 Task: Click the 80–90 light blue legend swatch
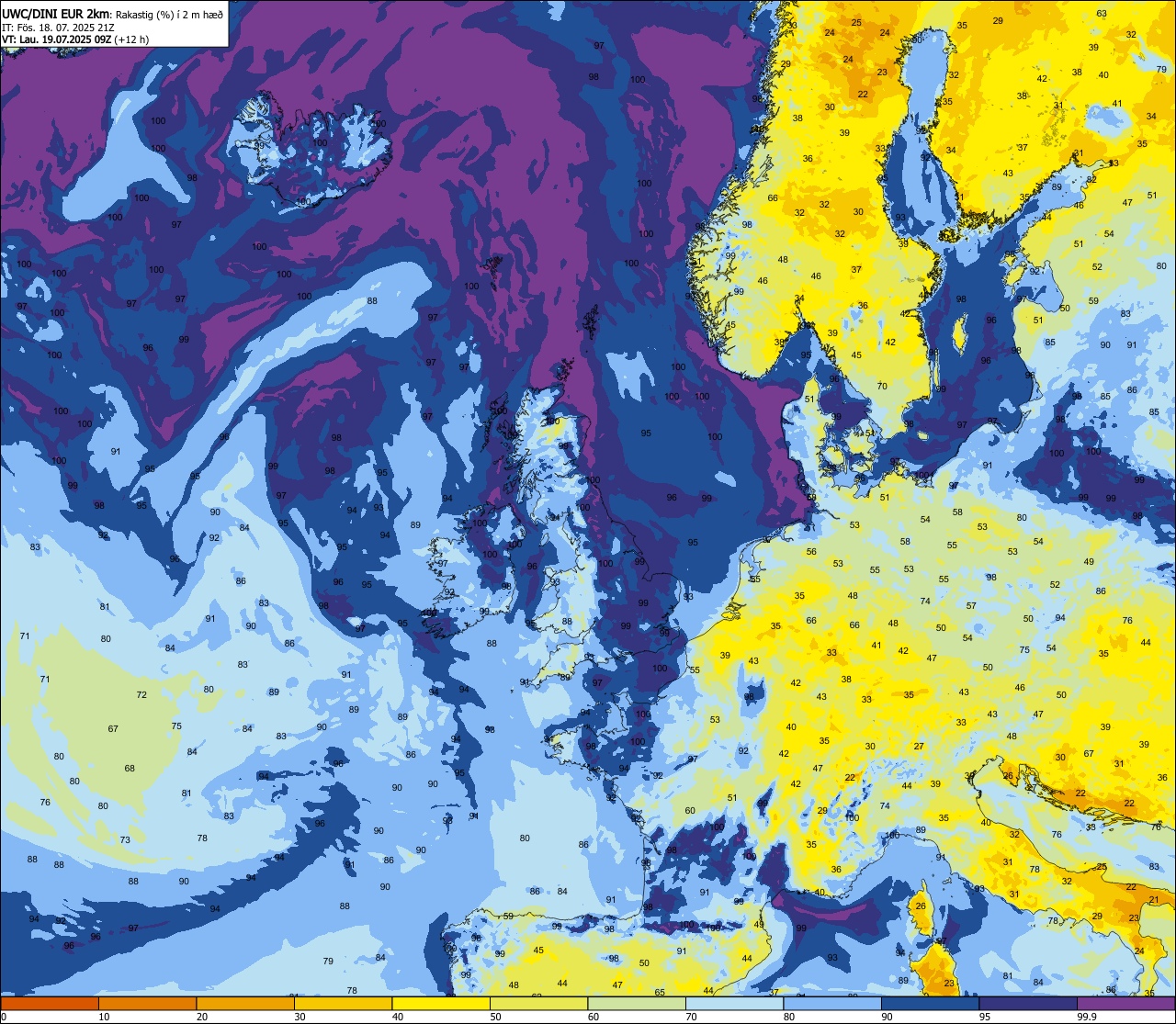pos(832,1004)
